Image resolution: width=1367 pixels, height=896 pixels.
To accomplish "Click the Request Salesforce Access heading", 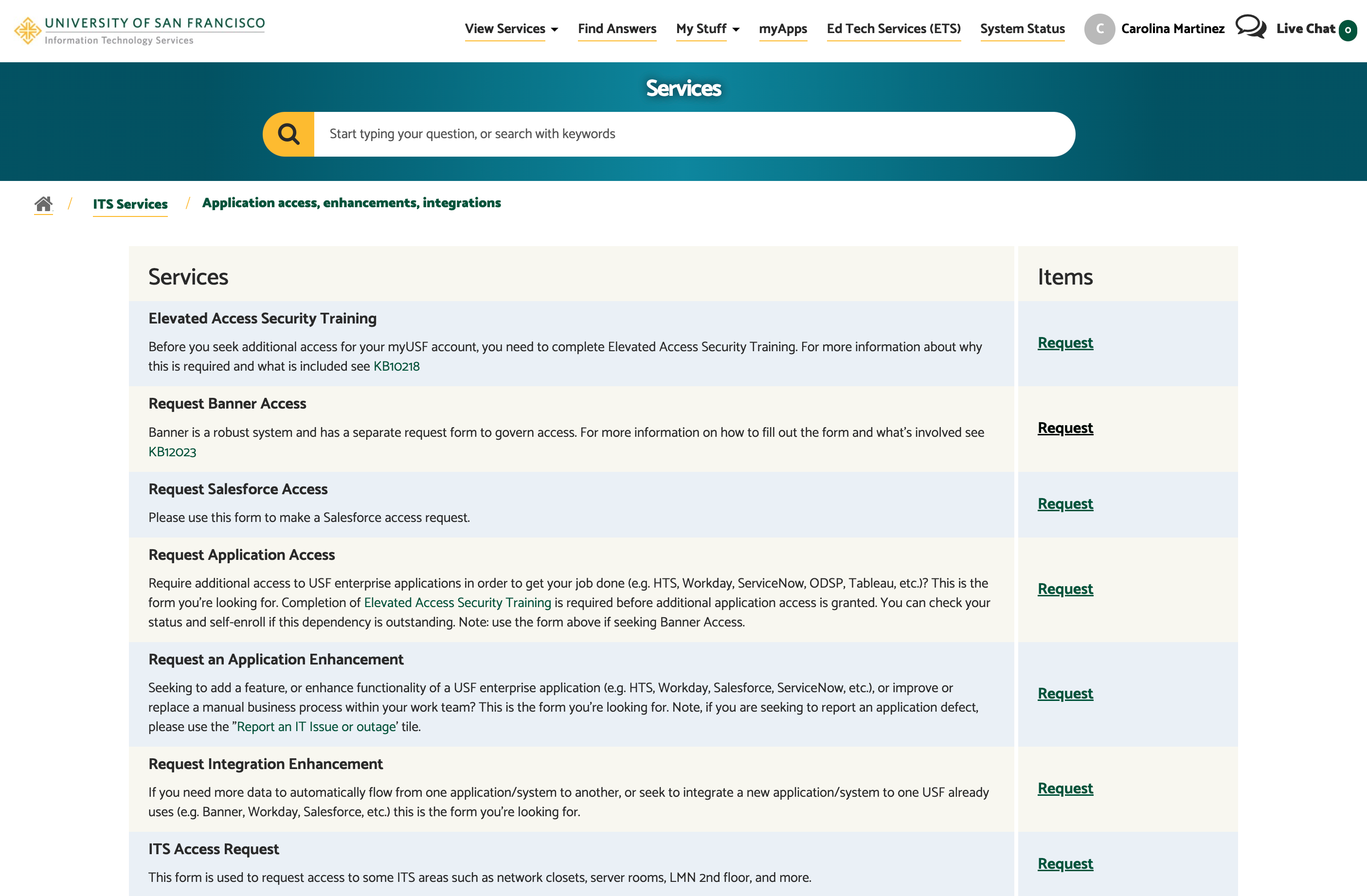I will (238, 489).
